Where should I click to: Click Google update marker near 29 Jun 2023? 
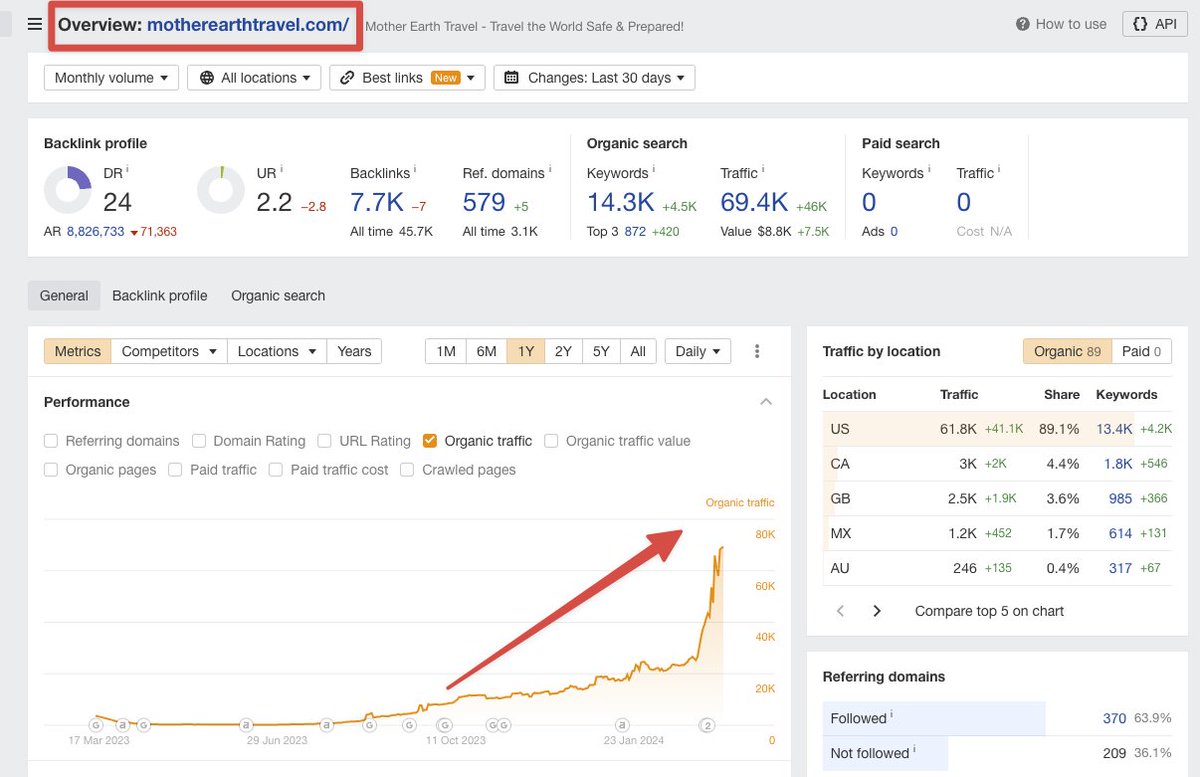[245, 725]
